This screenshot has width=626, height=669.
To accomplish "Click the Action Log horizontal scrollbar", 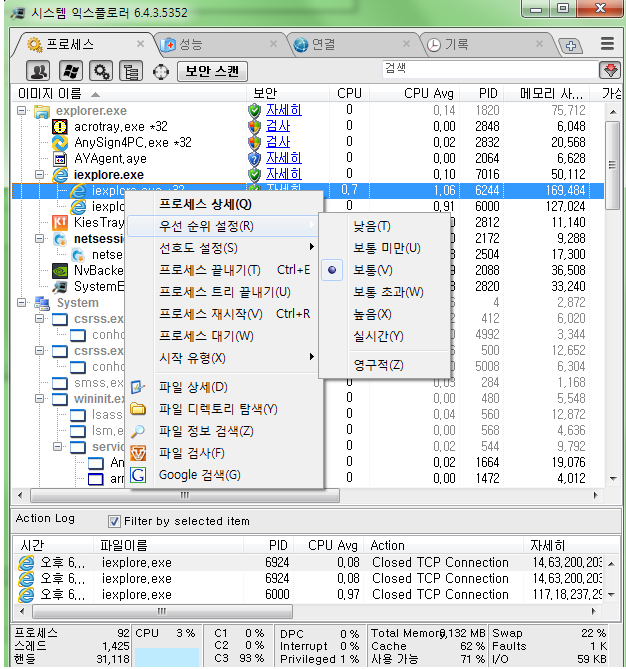I will coord(162,611).
